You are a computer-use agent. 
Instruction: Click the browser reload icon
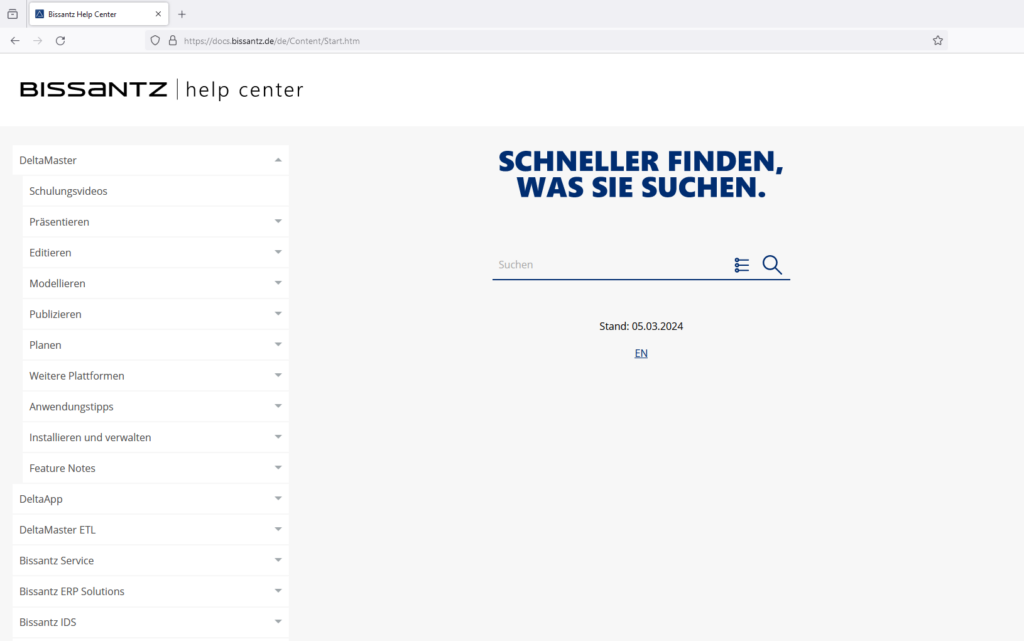pos(62,40)
